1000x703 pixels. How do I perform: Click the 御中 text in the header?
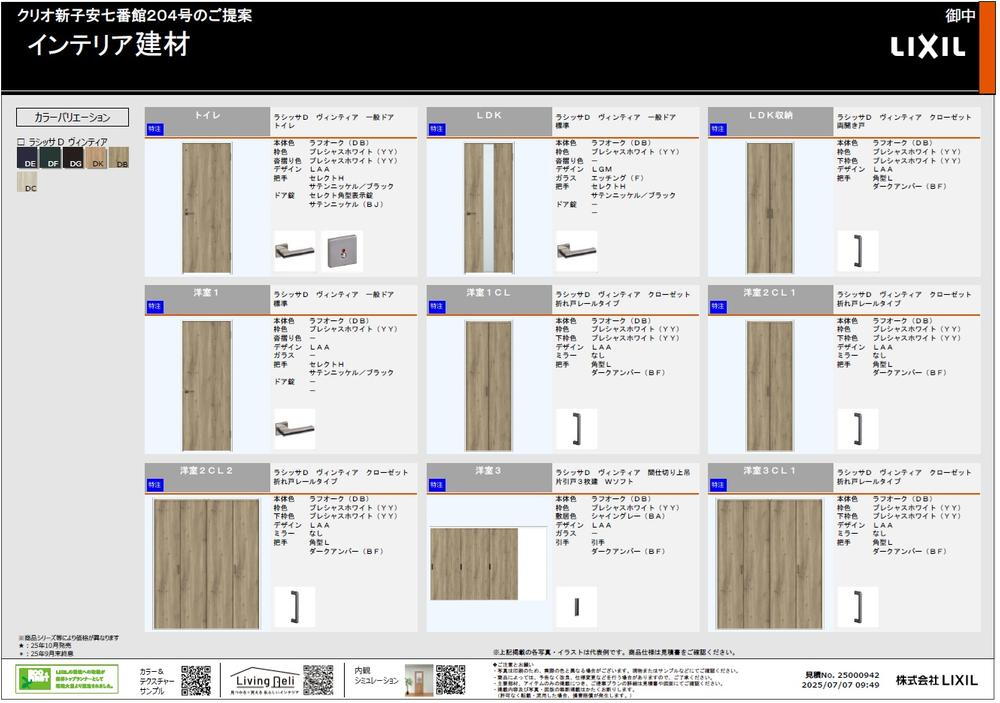(x=960, y=16)
